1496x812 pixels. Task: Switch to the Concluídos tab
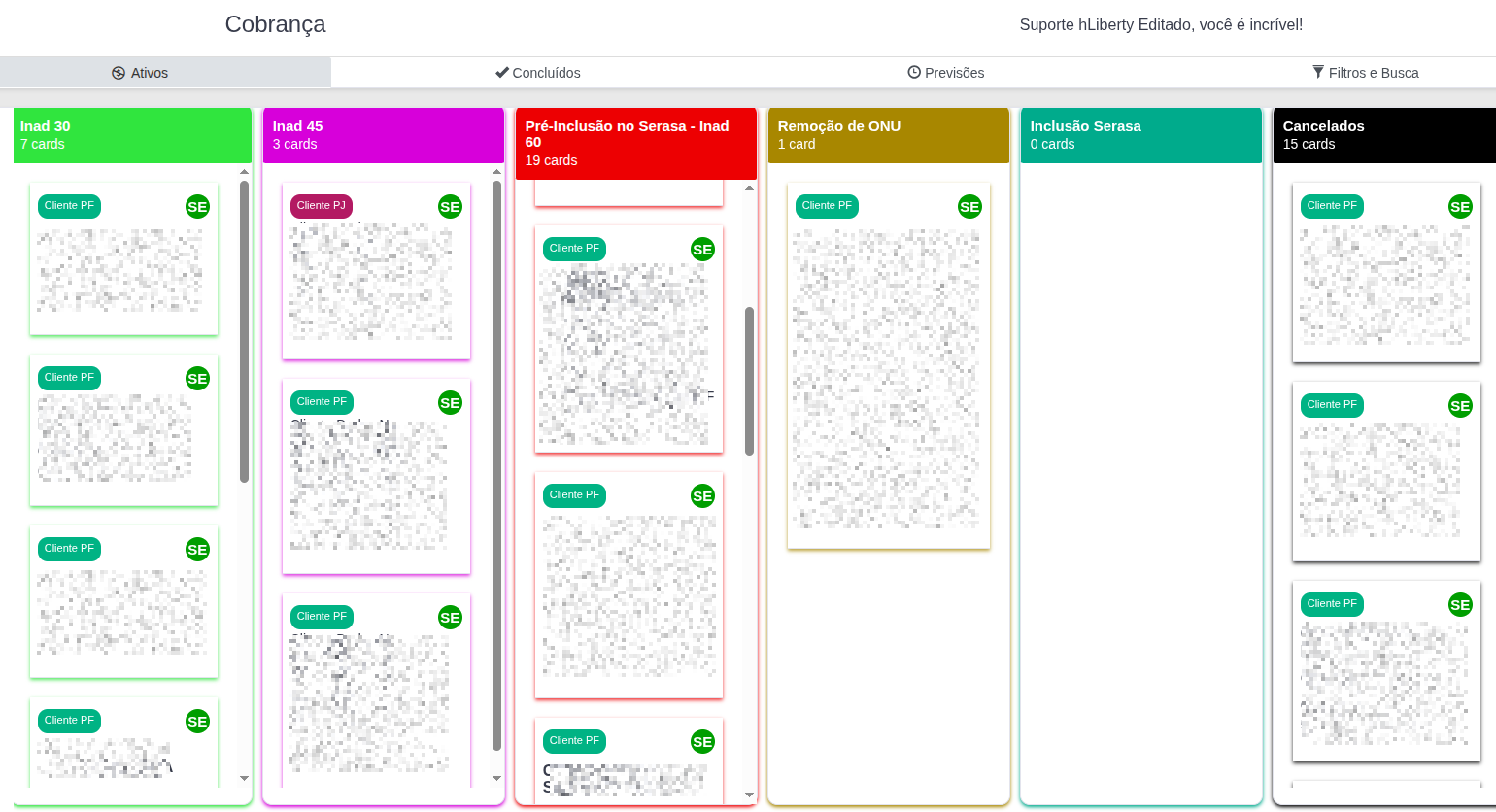click(538, 73)
